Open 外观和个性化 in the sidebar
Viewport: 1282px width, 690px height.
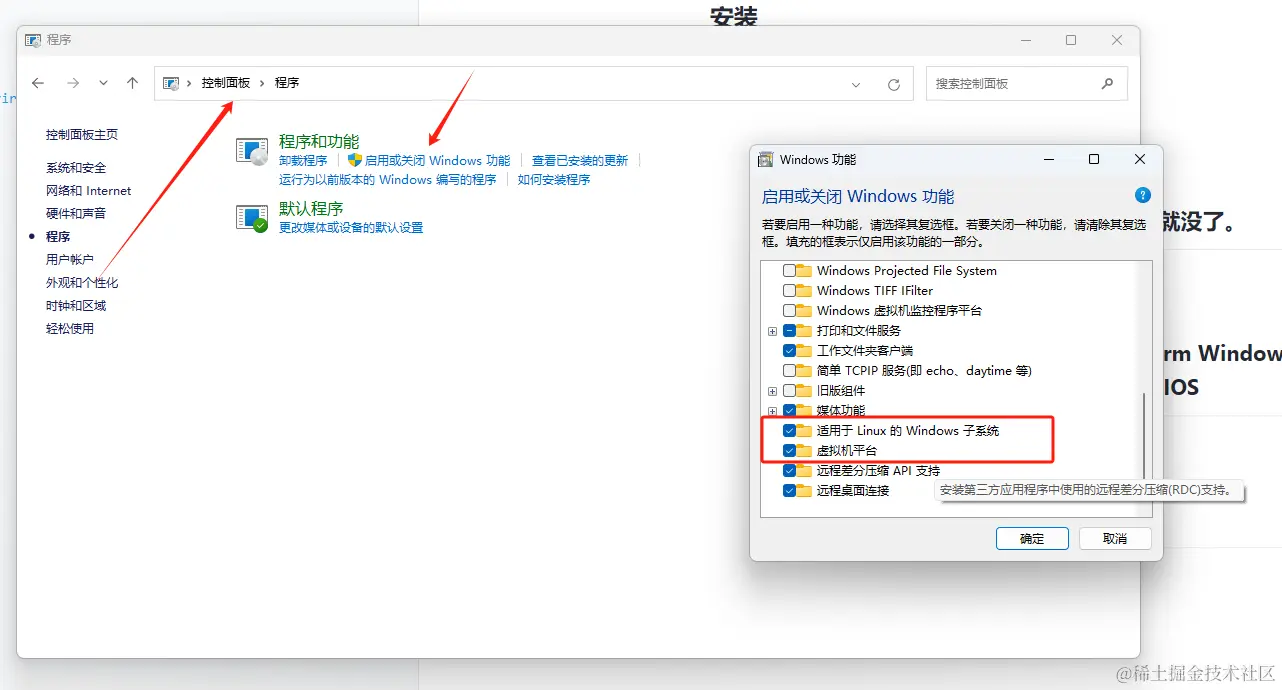[82, 283]
